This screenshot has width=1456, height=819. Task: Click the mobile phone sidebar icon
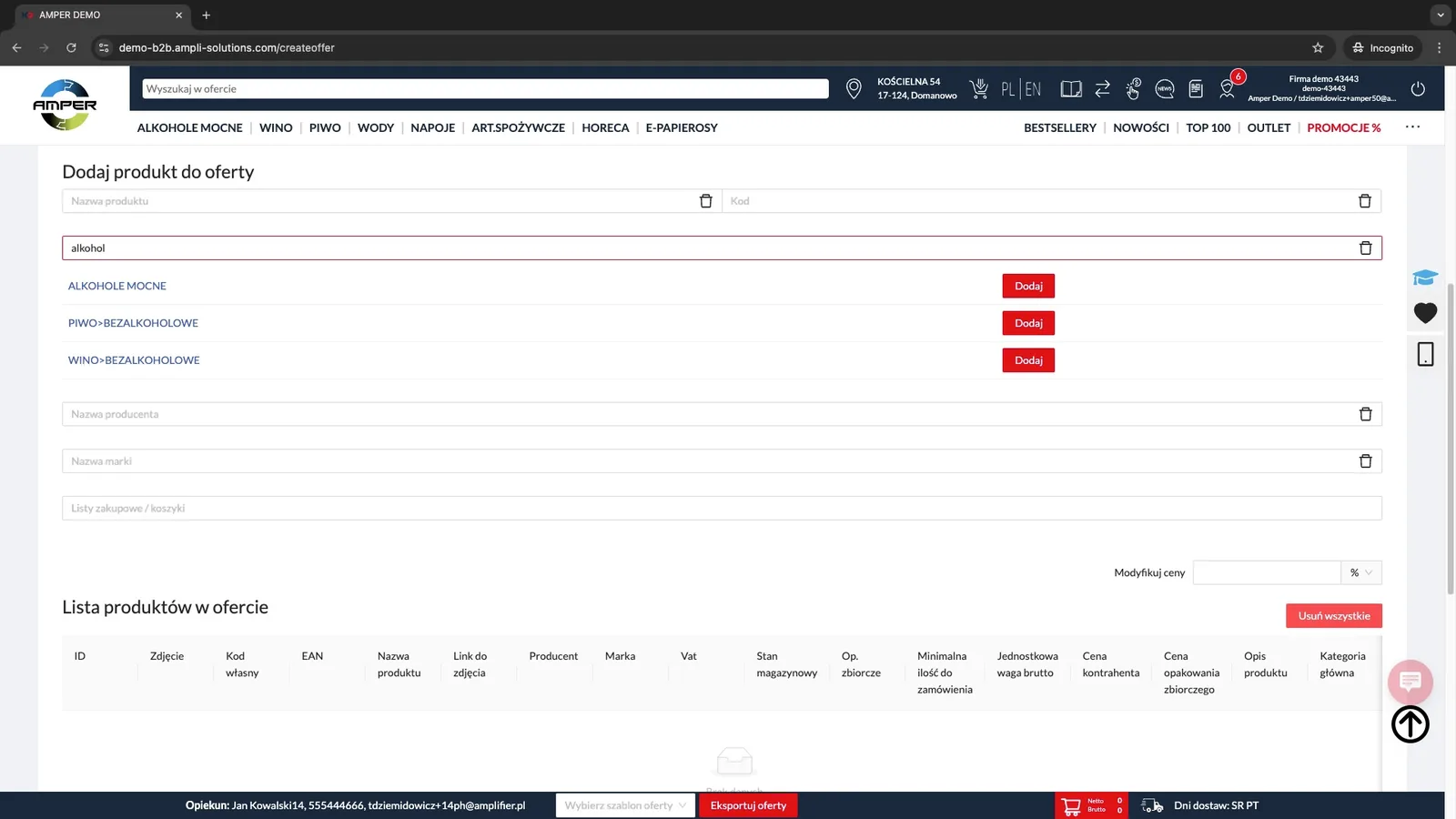point(1425,354)
